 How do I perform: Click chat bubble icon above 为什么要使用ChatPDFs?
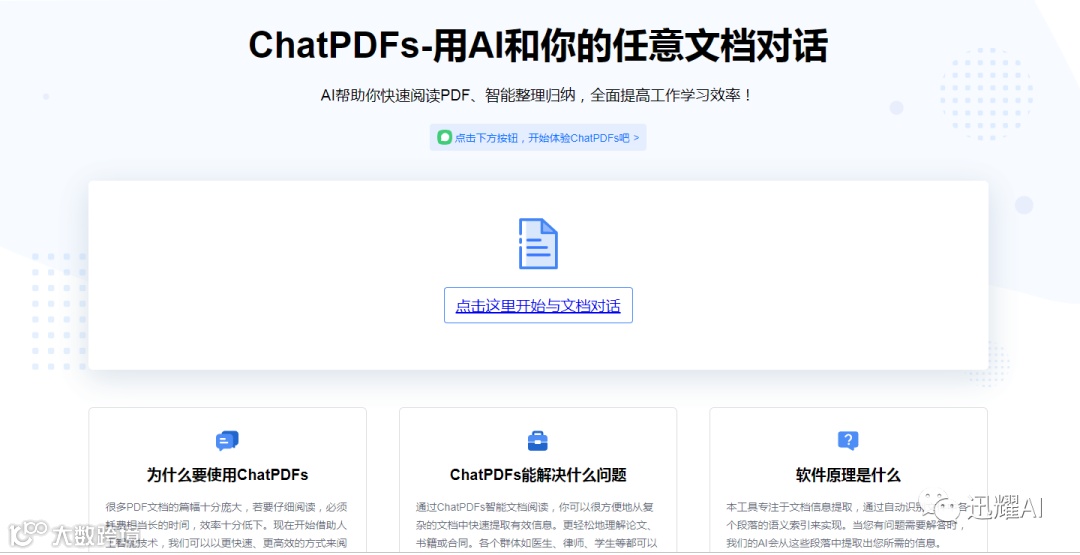(x=227, y=441)
